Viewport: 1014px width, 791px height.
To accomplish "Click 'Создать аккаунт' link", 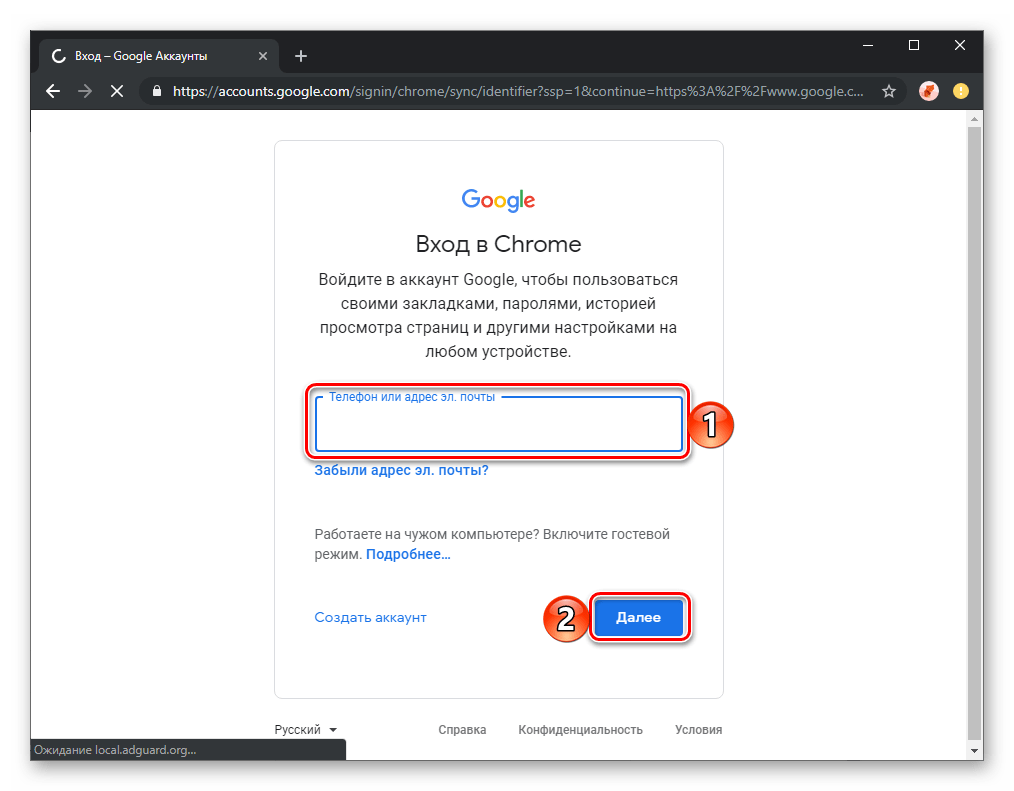I will click(x=370, y=617).
